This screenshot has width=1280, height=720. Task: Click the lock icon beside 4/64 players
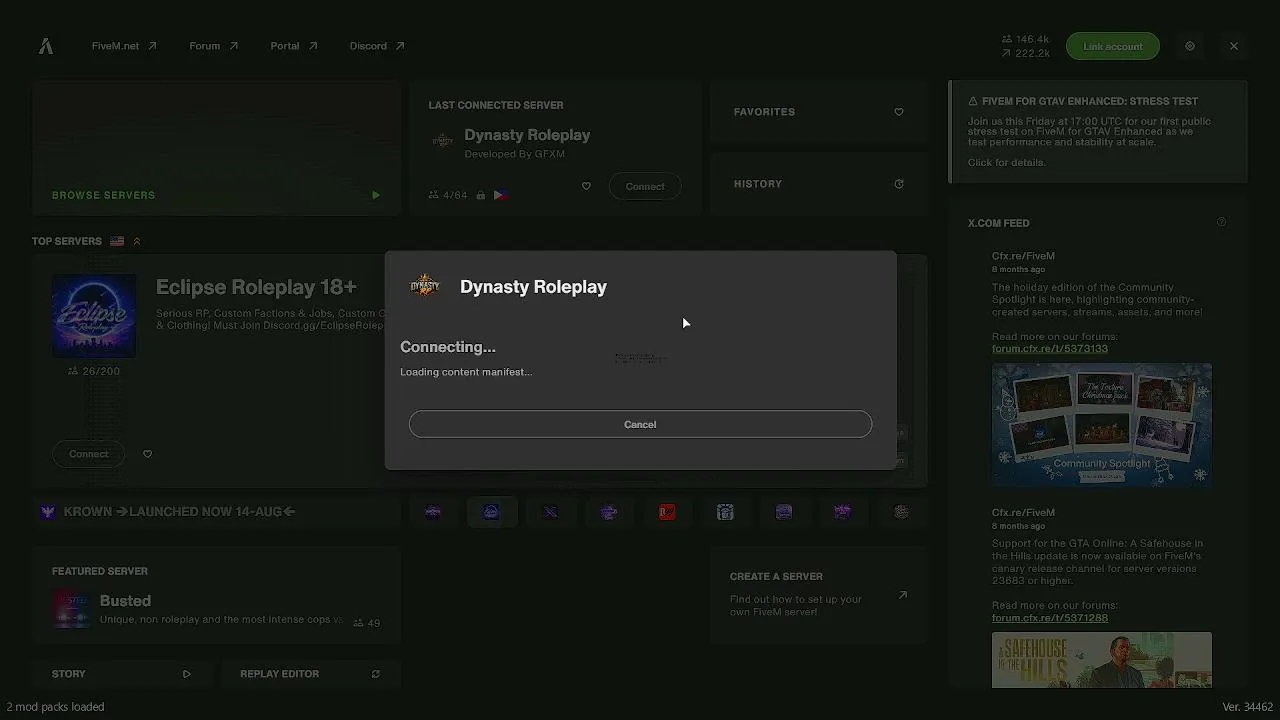pyautogui.click(x=481, y=195)
